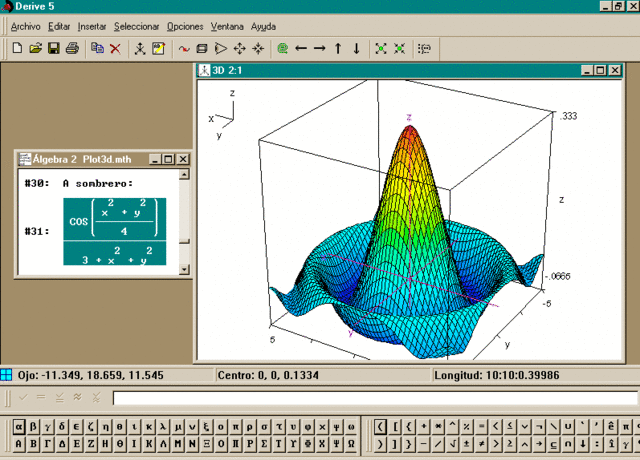Maximize the 3D 2:1 plot window

(x=600, y=70)
